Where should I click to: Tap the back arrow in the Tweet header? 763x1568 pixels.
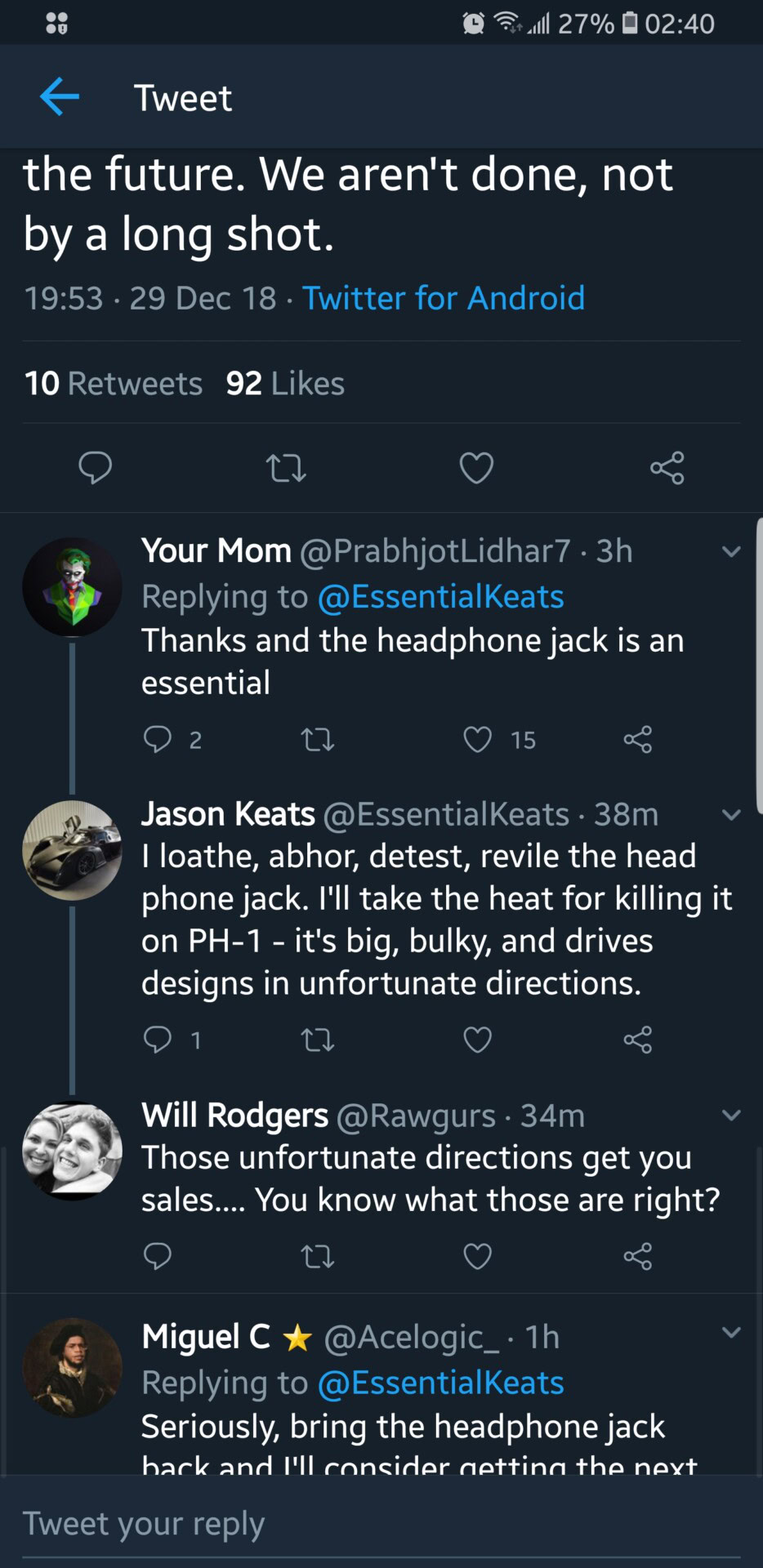[x=60, y=97]
